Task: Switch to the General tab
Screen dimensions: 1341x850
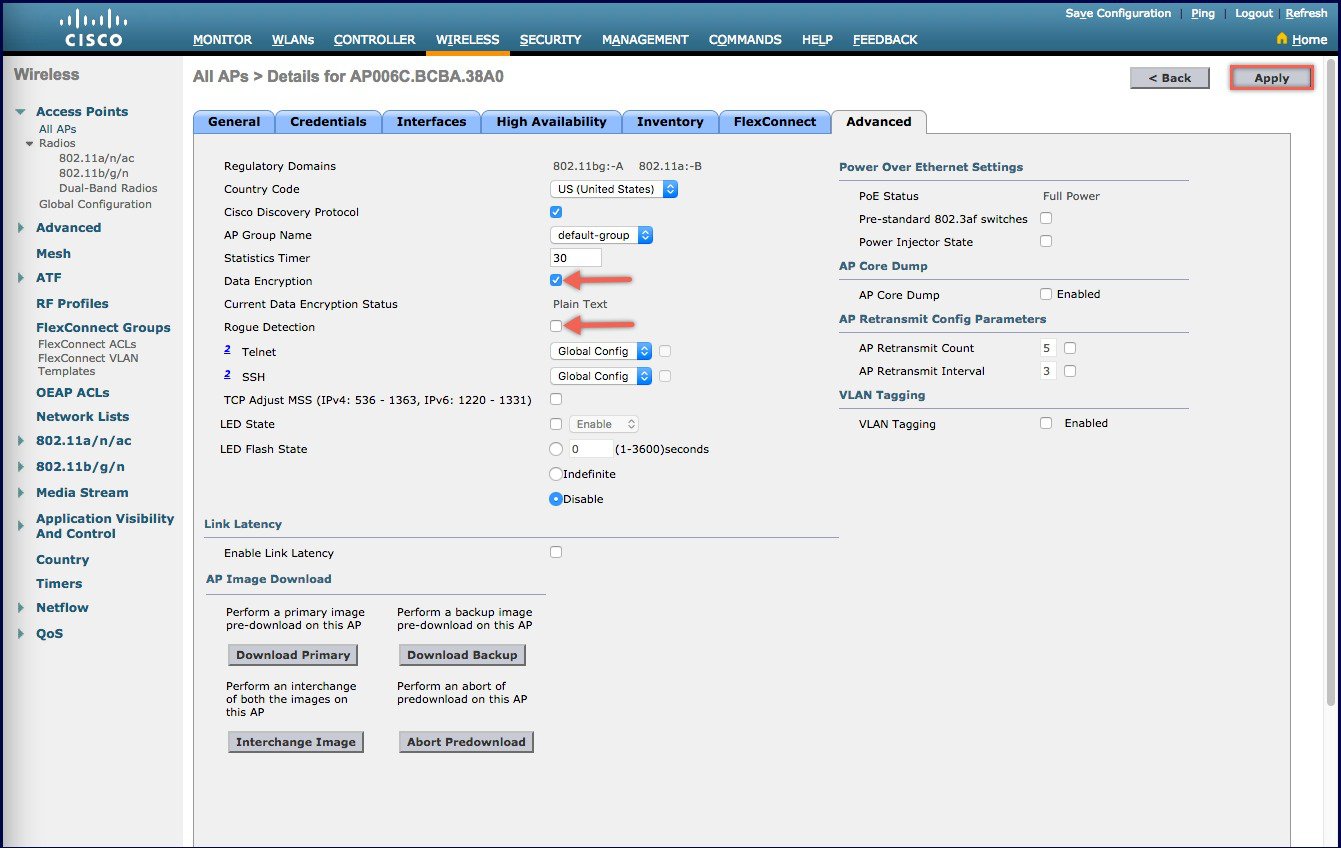Action: click(234, 122)
